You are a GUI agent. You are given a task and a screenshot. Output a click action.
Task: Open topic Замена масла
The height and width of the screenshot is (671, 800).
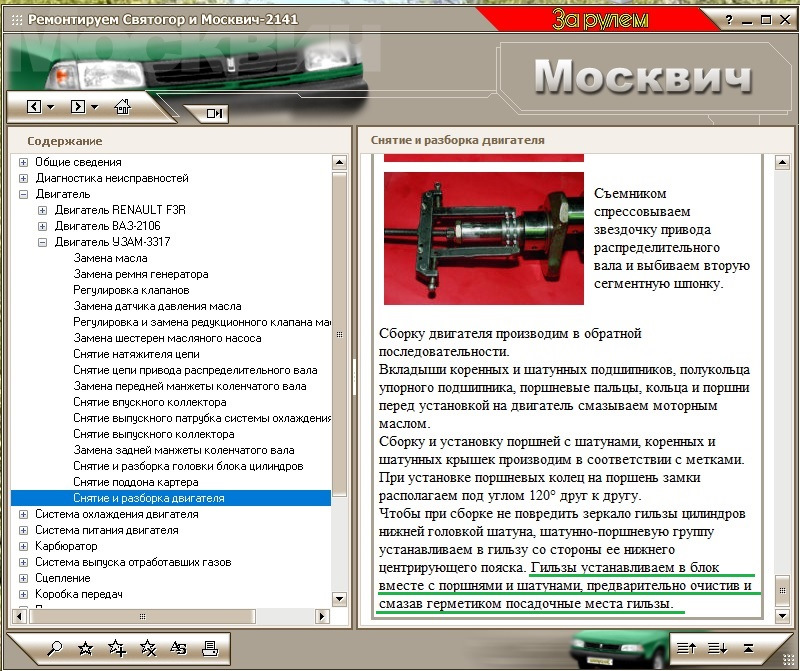110,258
